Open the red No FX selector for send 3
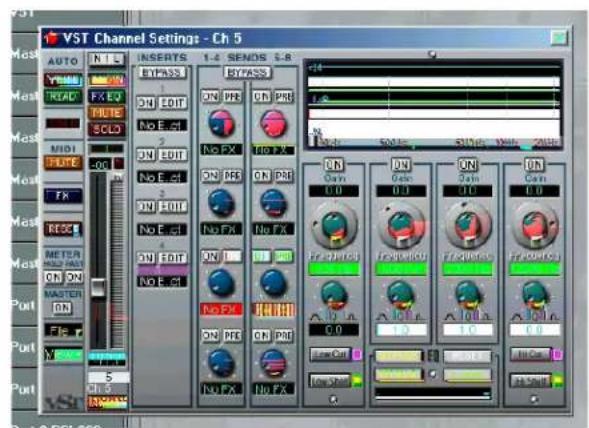 click(221, 309)
